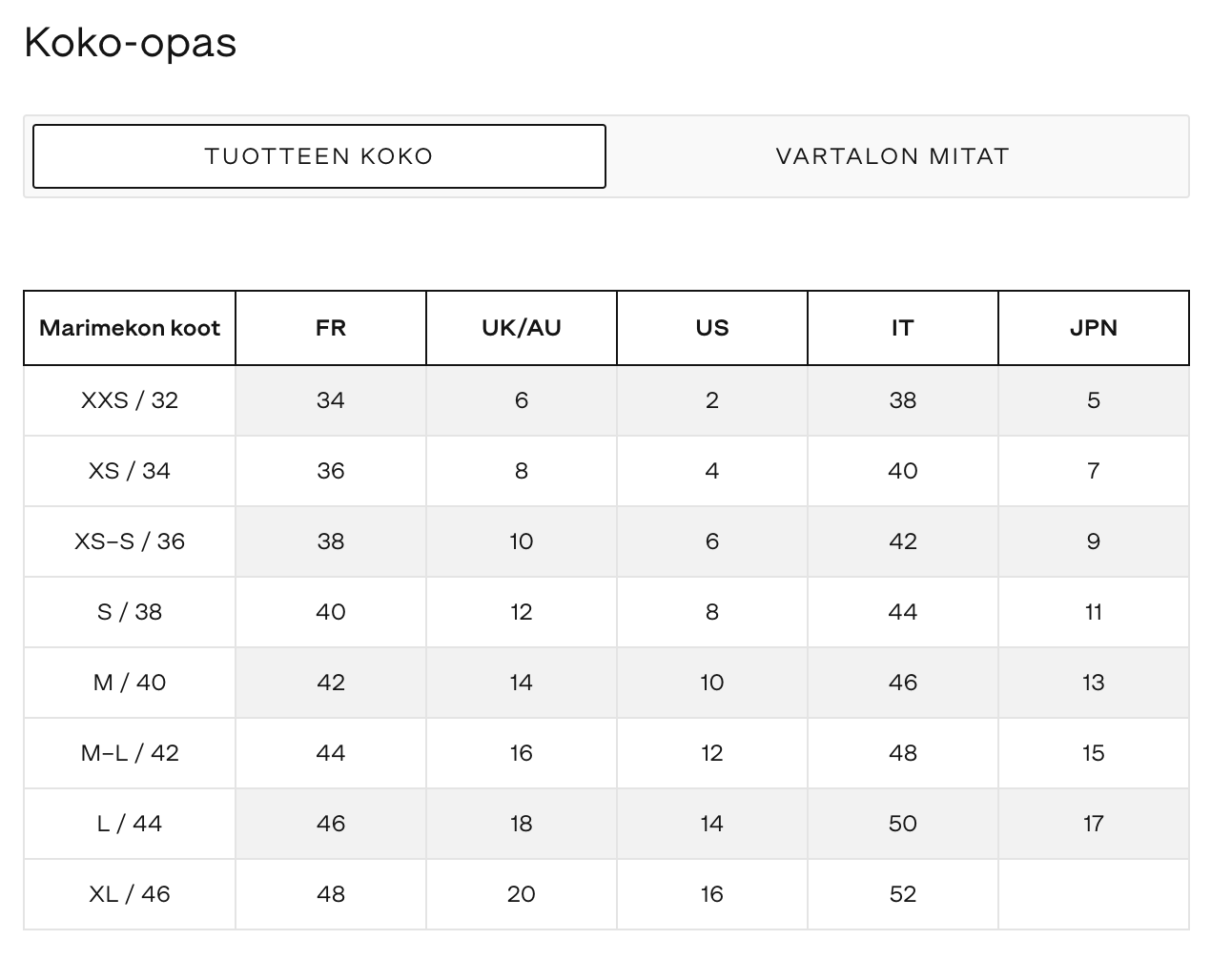Click the Koko-opas heading
The width and height of the screenshot is (1211, 980).
pos(131,43)
